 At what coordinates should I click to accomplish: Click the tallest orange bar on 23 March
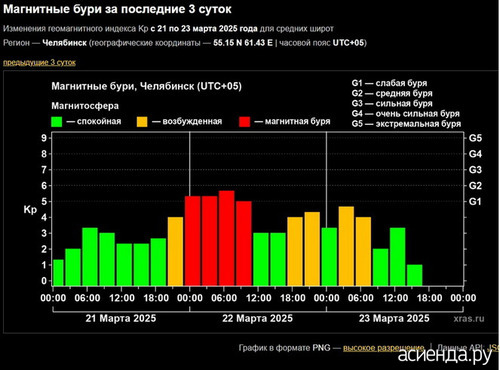(346, 246)
